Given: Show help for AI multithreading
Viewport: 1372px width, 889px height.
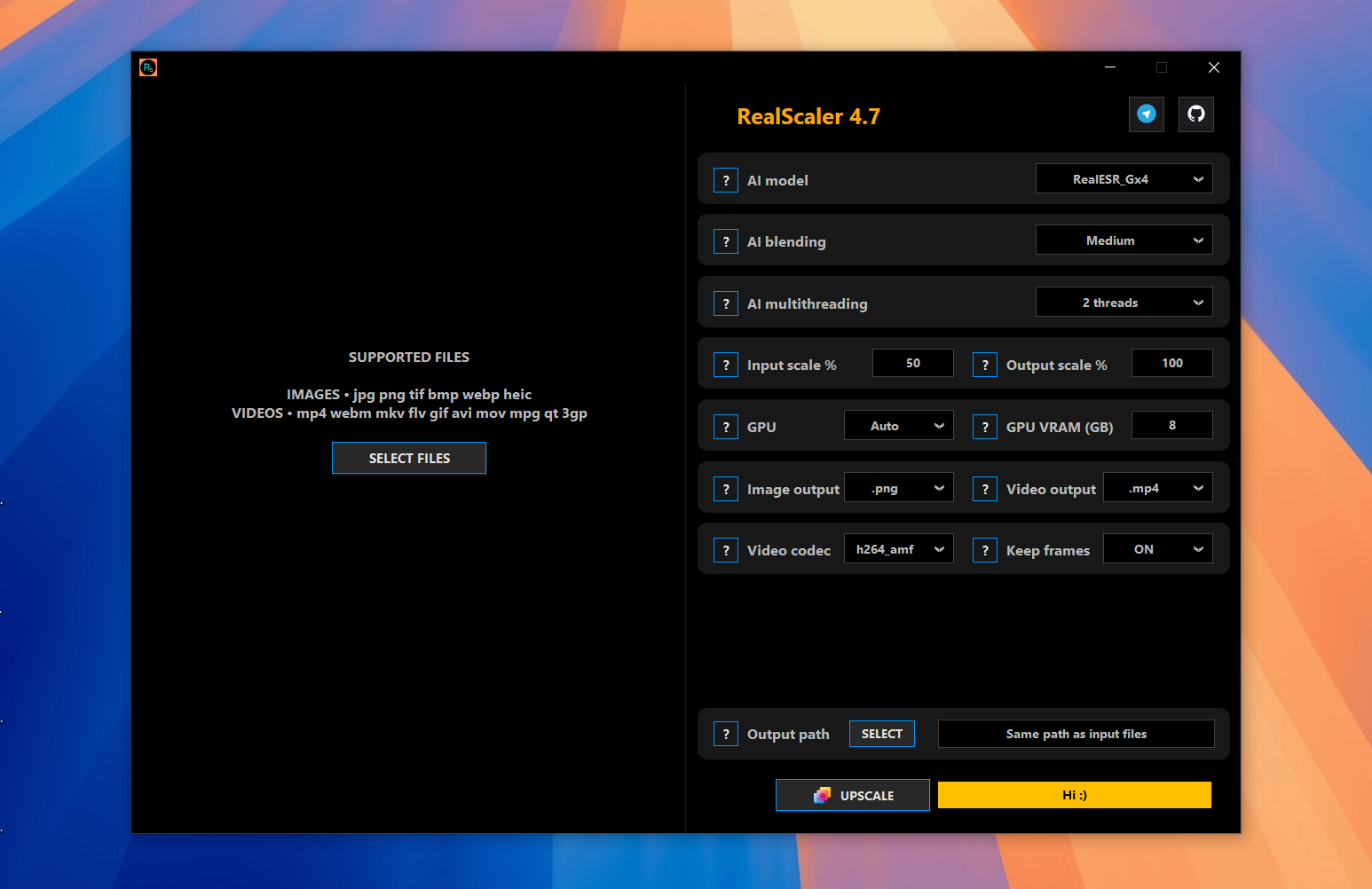Looking at the screenshot, I should click(726, 303).
